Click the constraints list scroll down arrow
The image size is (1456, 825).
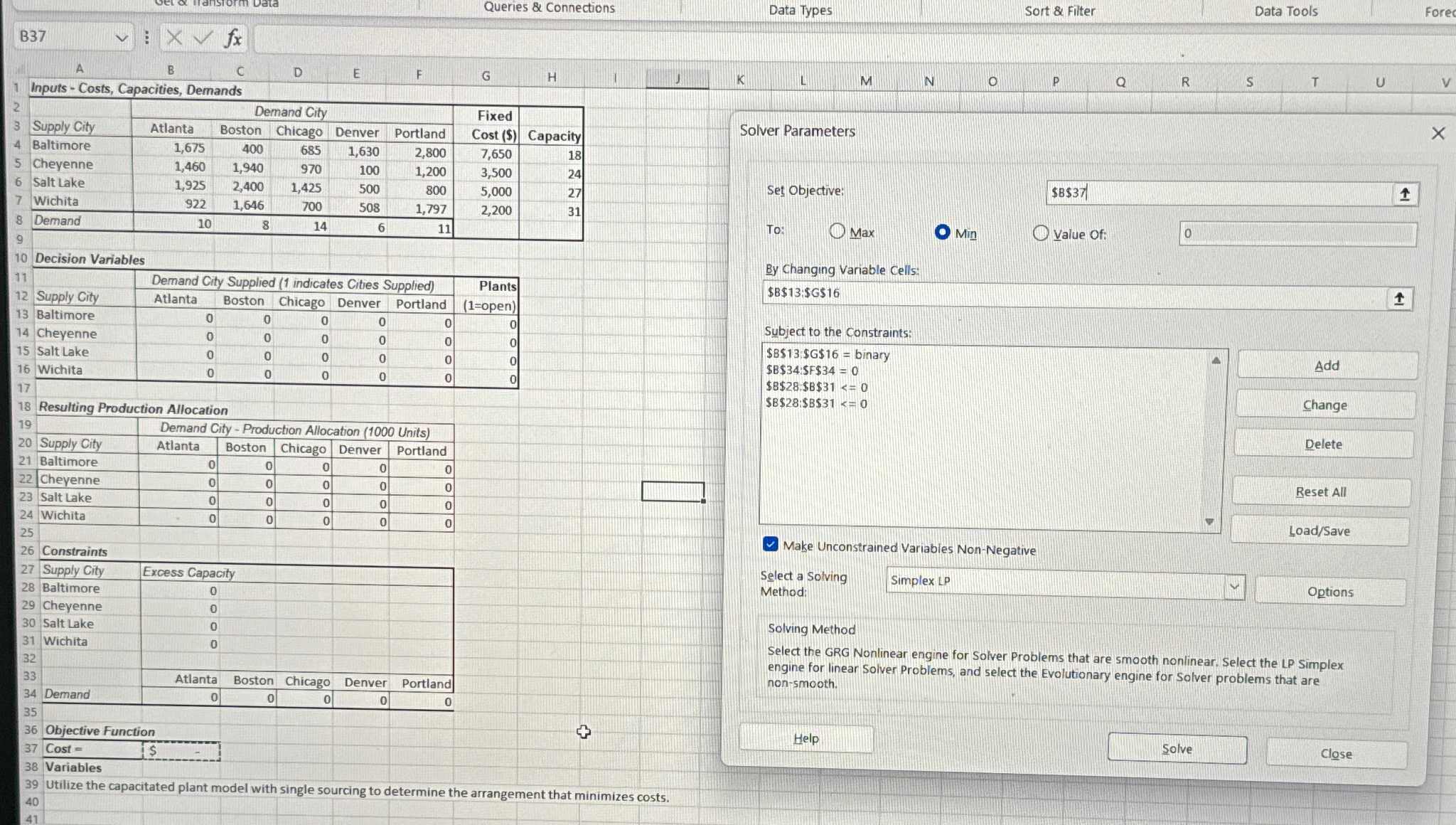[1209, 522]
